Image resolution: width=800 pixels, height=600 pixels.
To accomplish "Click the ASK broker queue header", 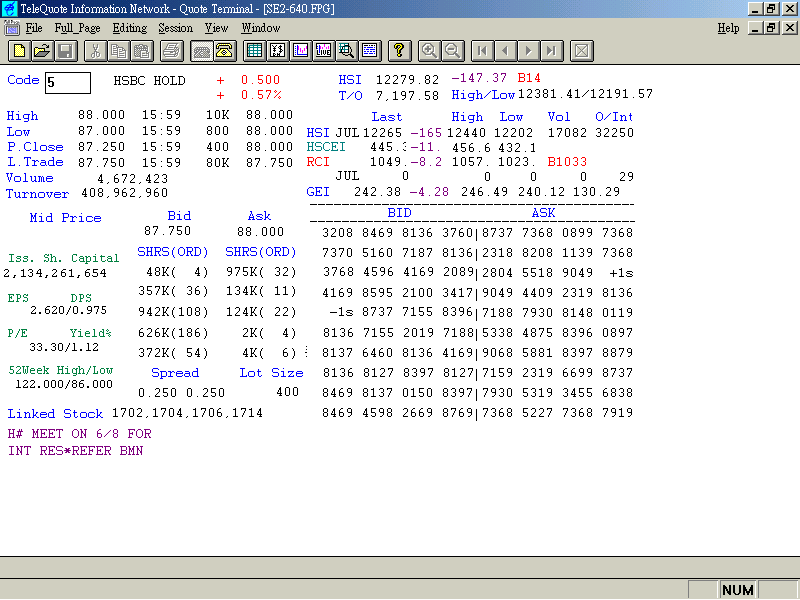I will pos(543,213).
